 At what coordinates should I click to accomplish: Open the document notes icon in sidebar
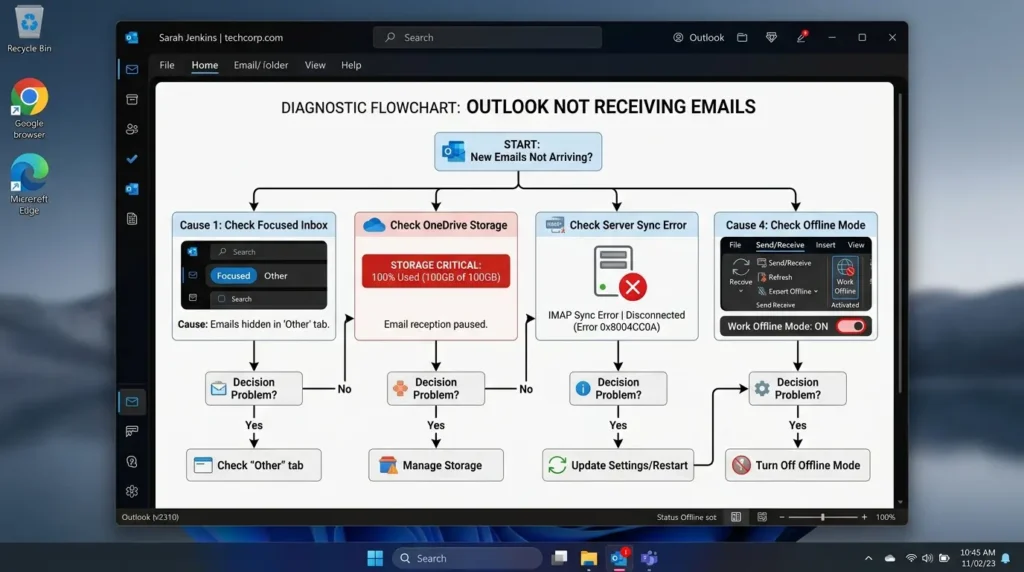tap(132, 219)
